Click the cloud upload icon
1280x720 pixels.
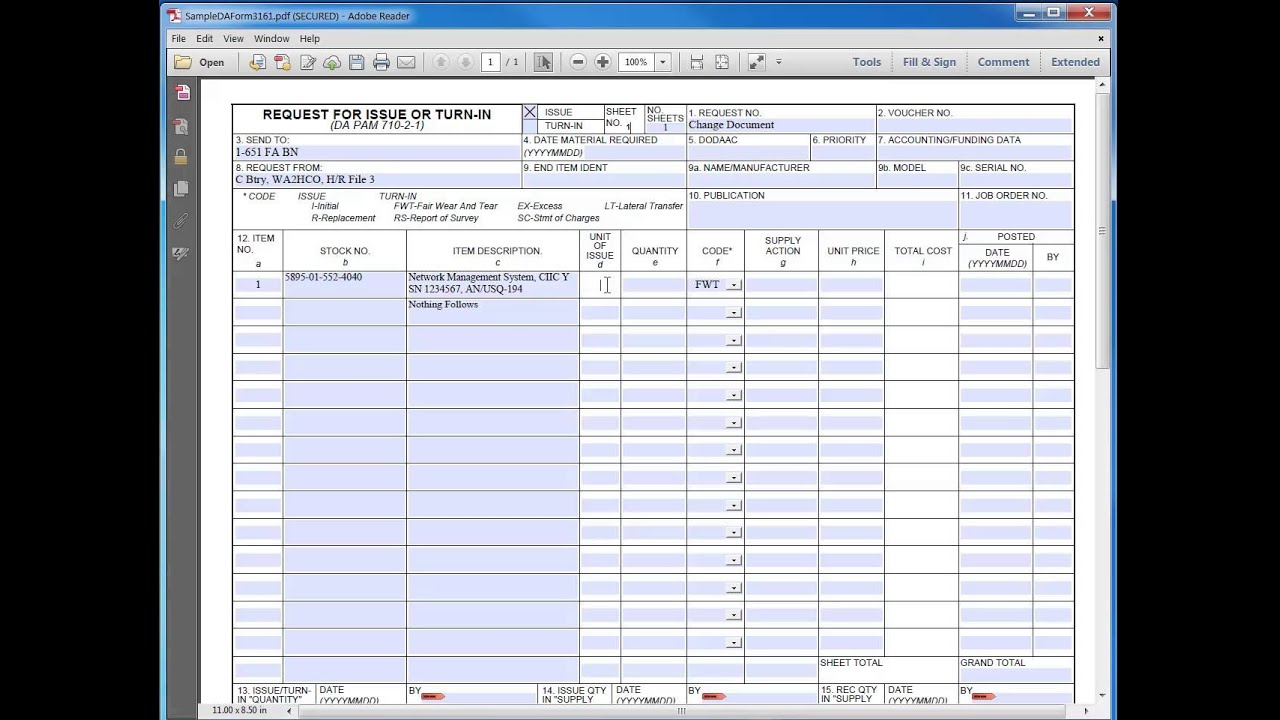coord(332,62)
